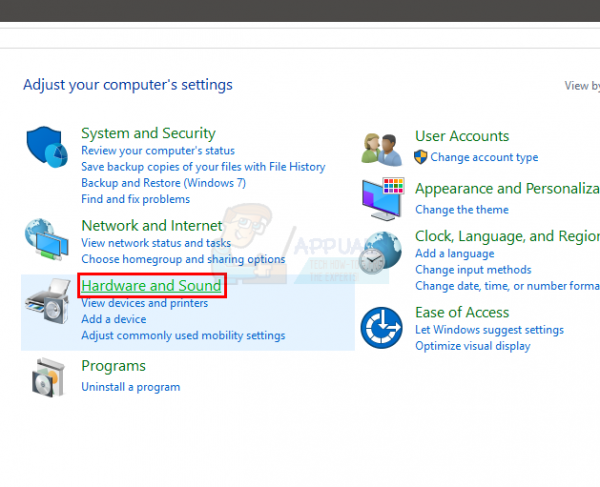This screenshot has height=487, width=600.
Task: Open View devices and printers
Action: point(145,303)
